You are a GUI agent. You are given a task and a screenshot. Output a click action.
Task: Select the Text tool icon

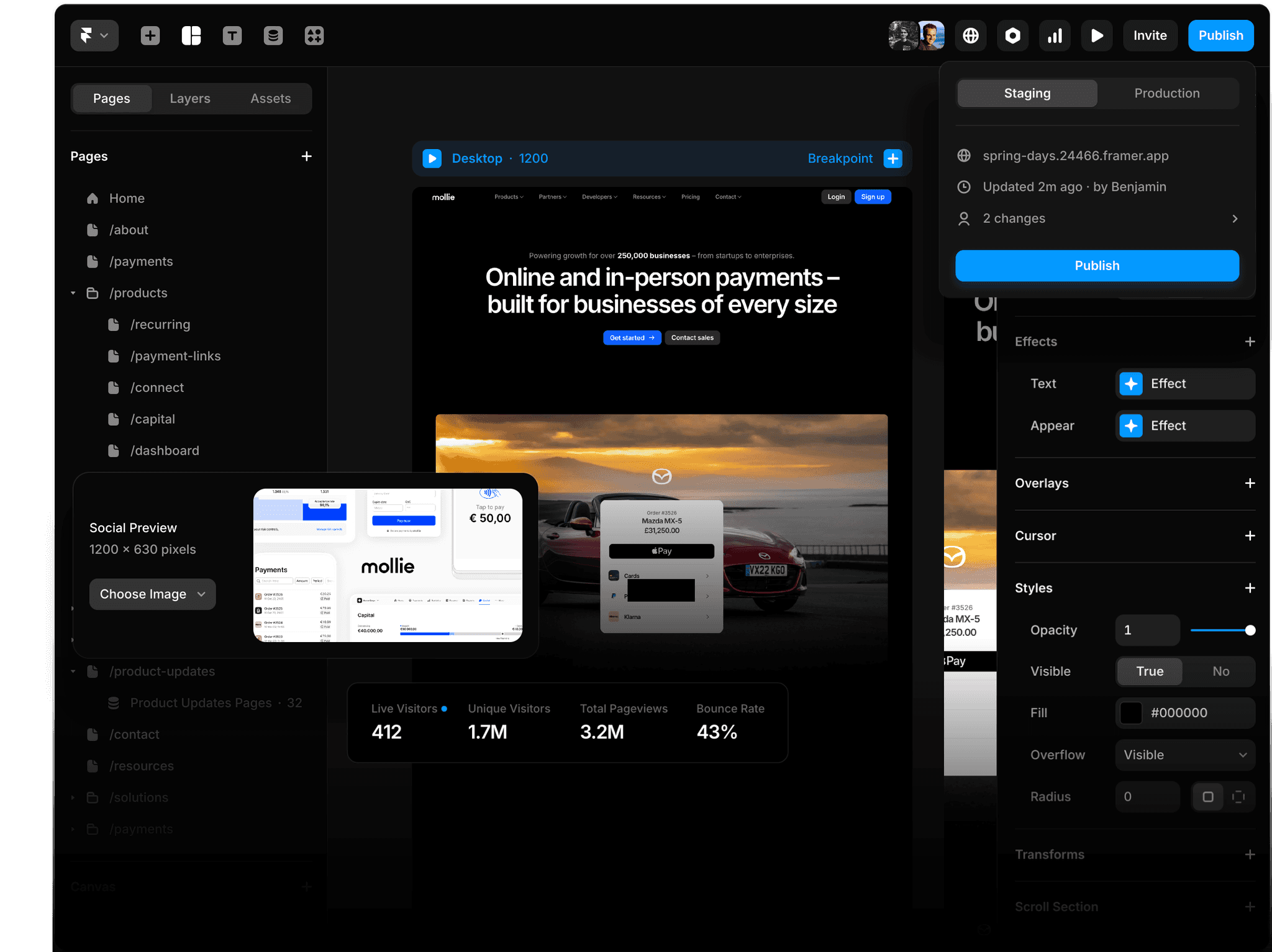pos(232,35)
